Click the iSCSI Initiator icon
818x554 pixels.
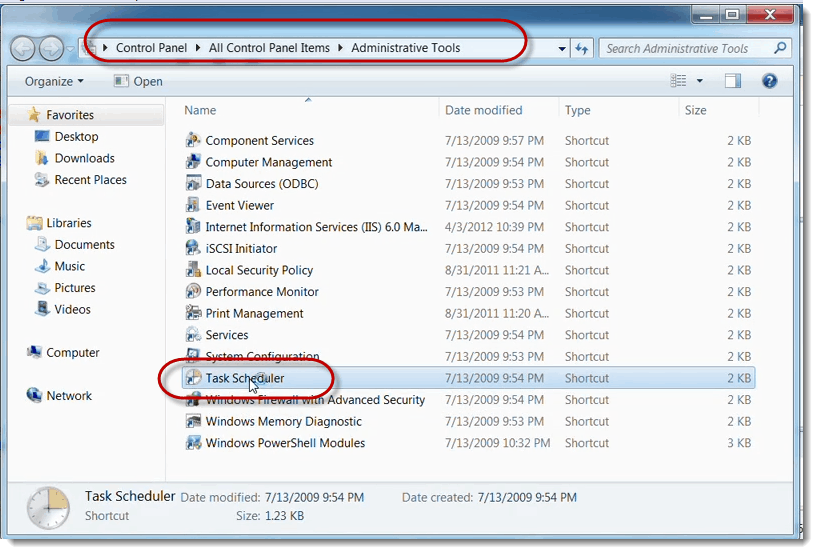pos(194,248)
